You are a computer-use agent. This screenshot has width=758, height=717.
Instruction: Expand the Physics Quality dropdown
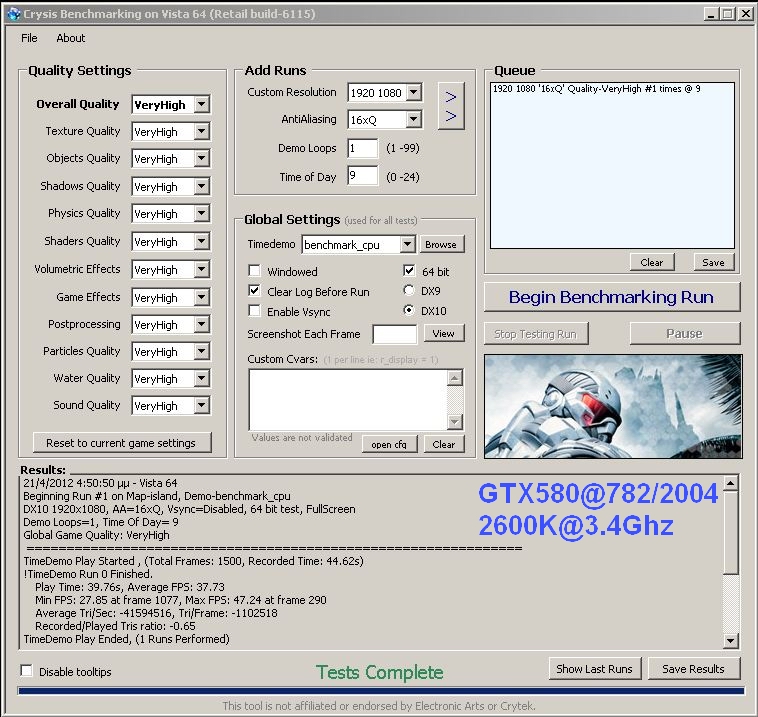202,213
